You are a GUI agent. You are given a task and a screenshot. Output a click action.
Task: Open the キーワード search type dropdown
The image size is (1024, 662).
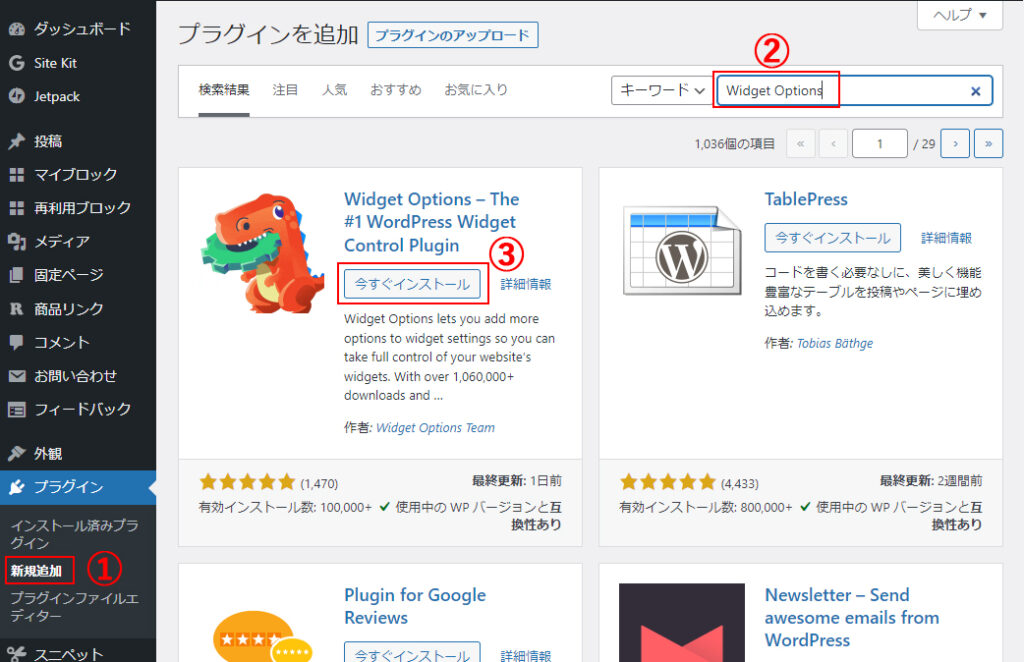point(661,90)
